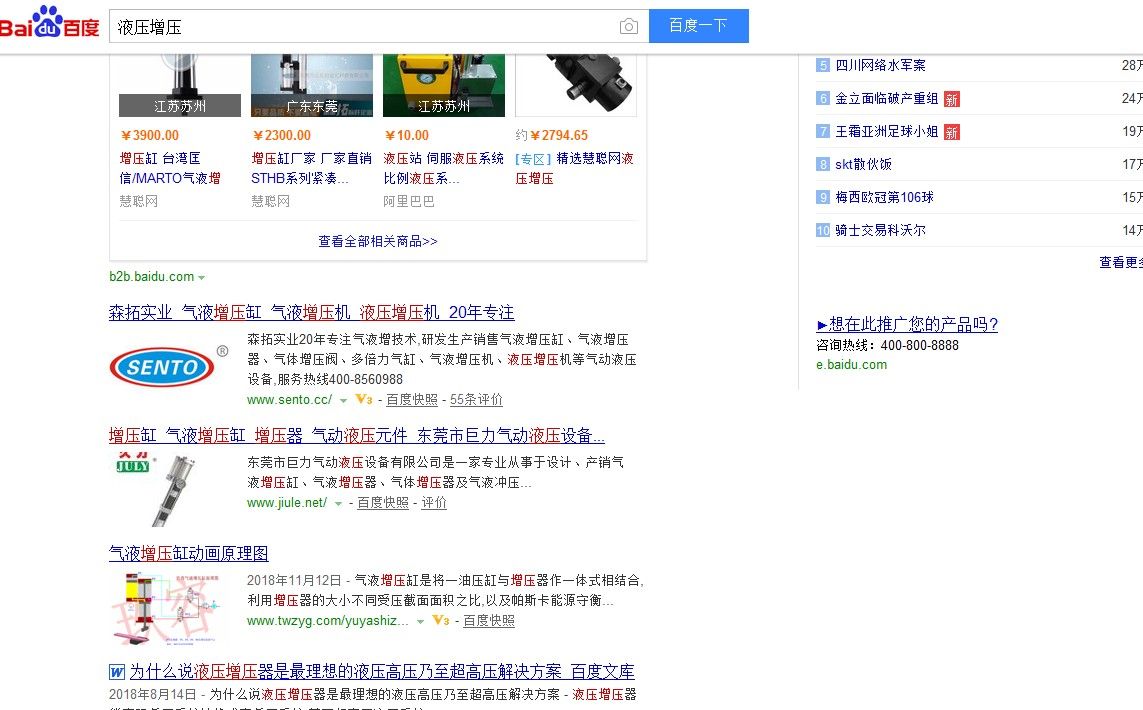Open 想在此推广您的产品吗 promotion link
1143x710 pixels.
907,324
